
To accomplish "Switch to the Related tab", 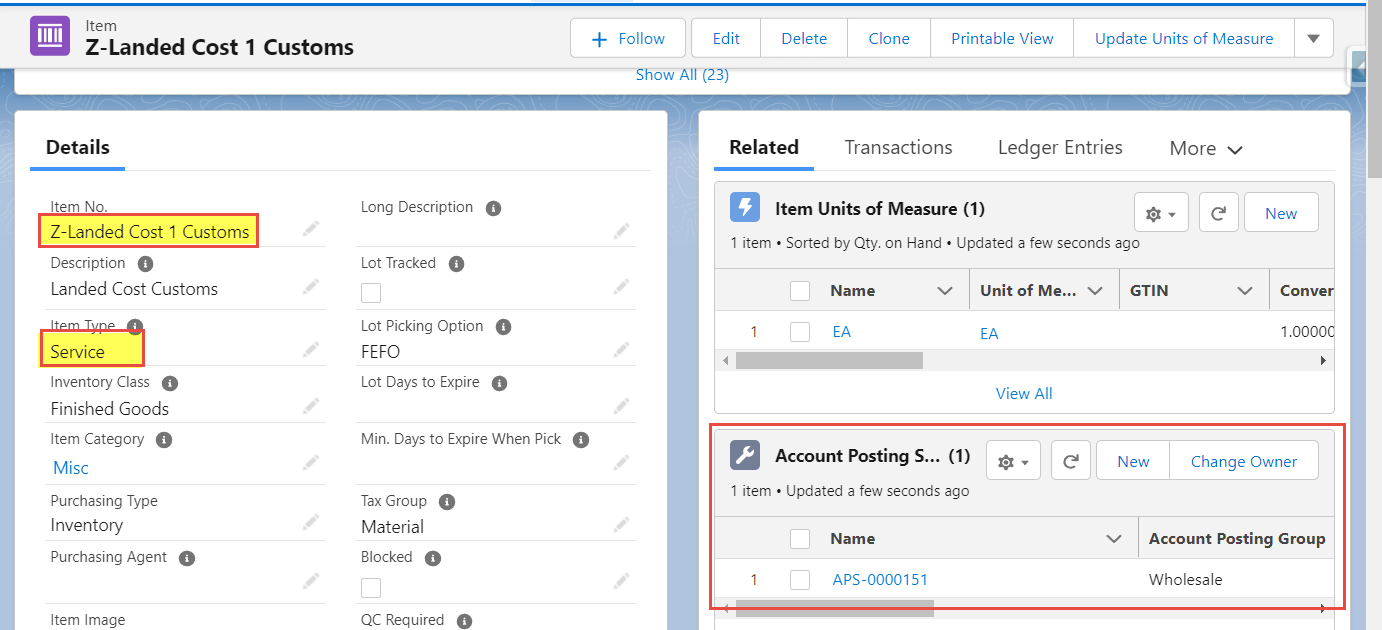I will [764, 147].
